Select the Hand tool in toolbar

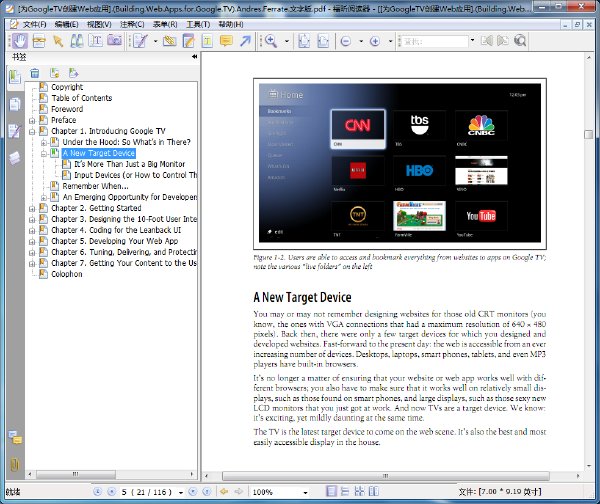(19, 41)
